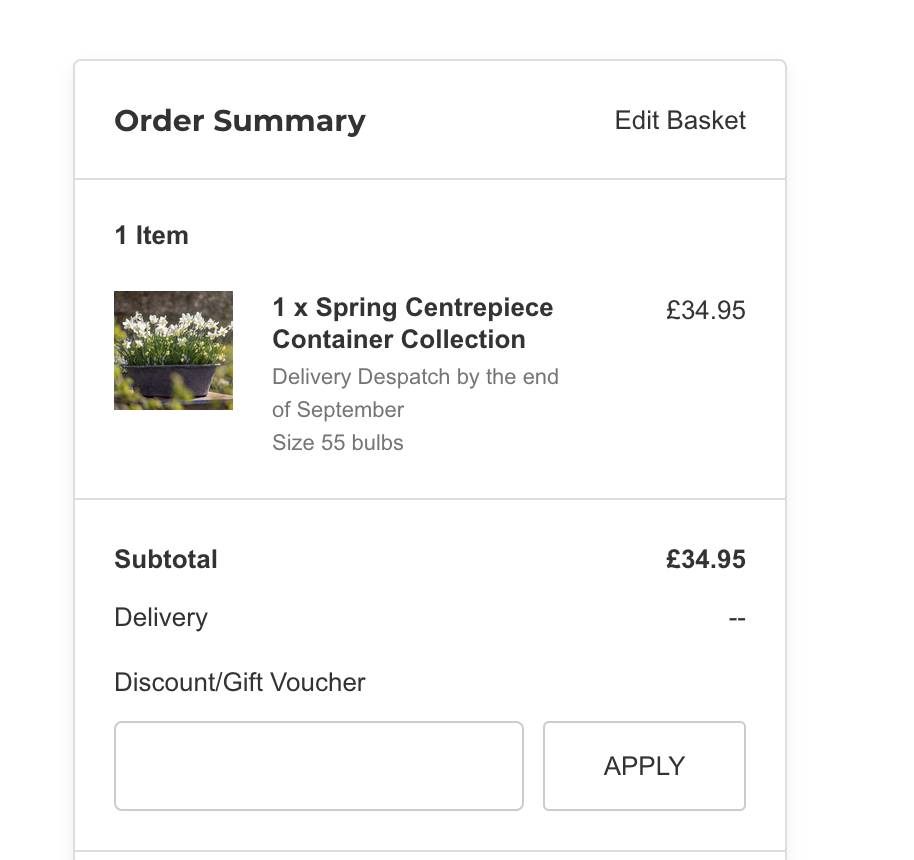Click the bold Subtotal amount £34.95

click(x=706, y=559)
